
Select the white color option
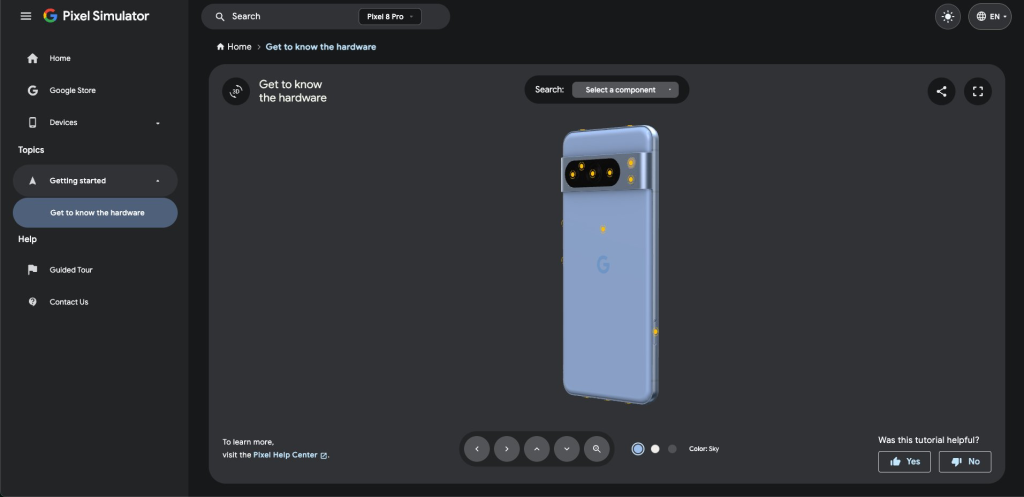coord(655,449)
